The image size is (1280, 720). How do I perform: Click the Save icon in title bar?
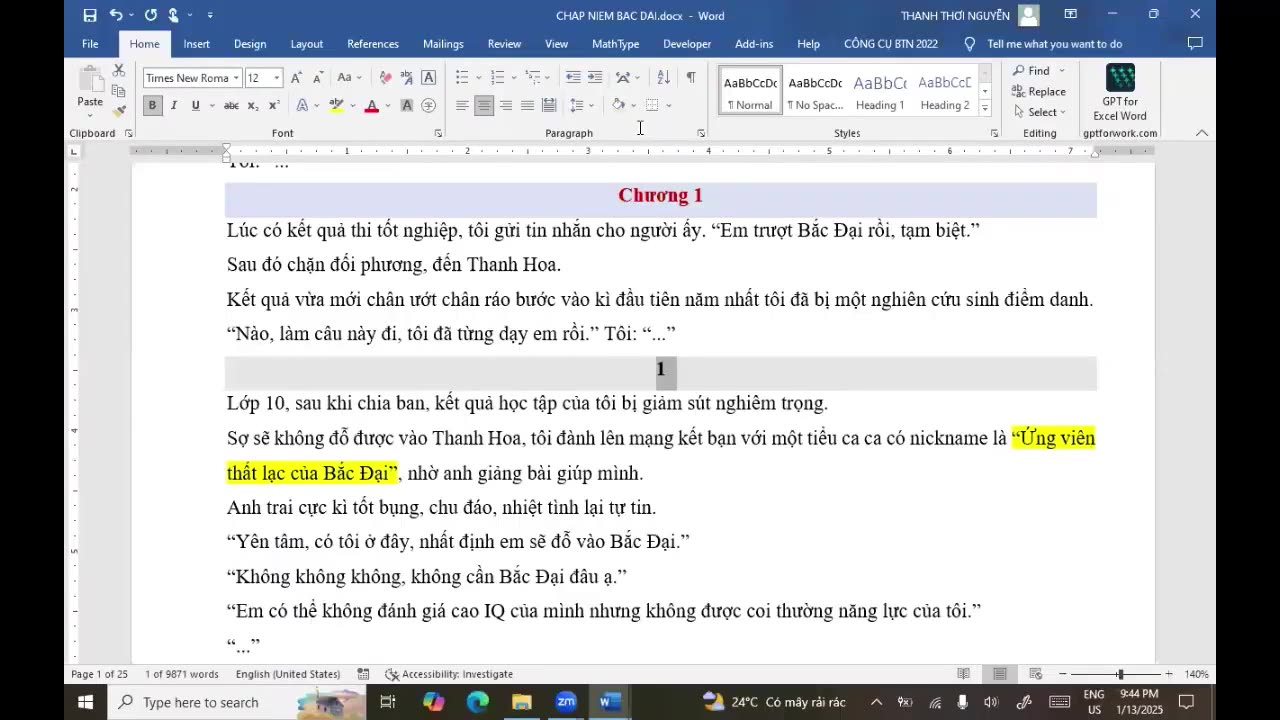pyautogui.click(x=90, y=15)
